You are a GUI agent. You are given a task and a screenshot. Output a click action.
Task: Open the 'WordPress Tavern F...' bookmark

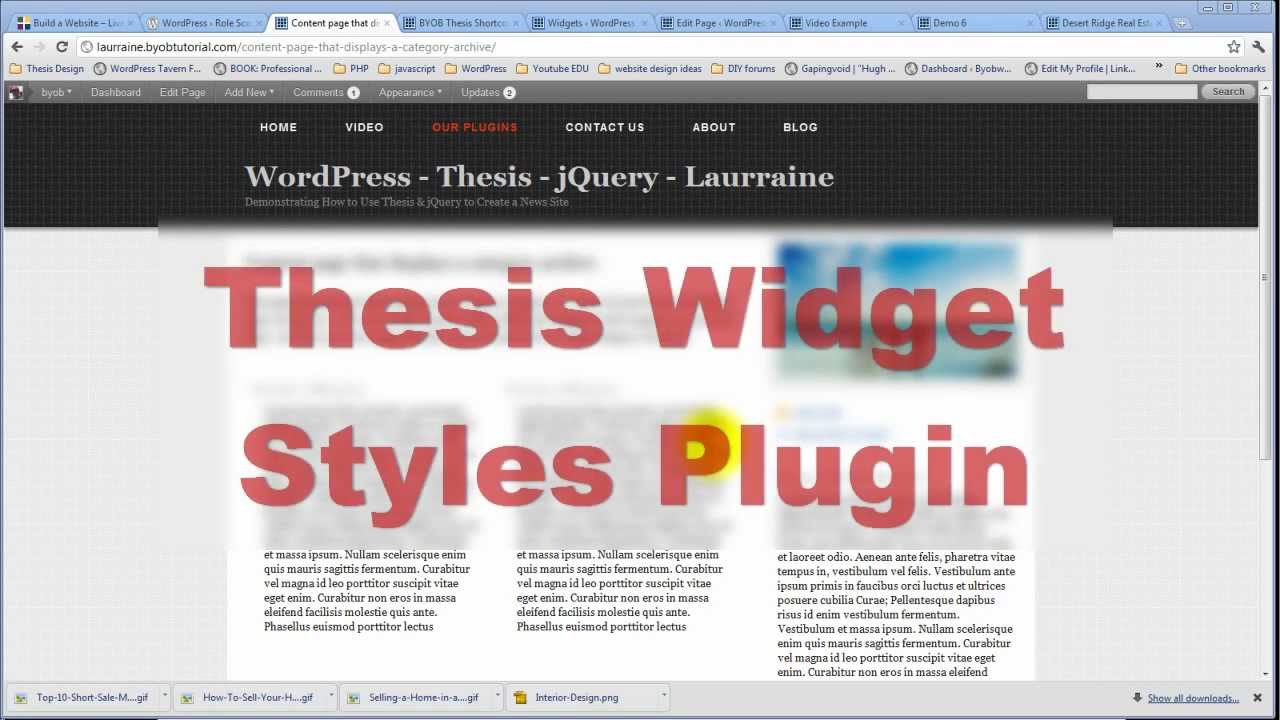pos(147,69)
